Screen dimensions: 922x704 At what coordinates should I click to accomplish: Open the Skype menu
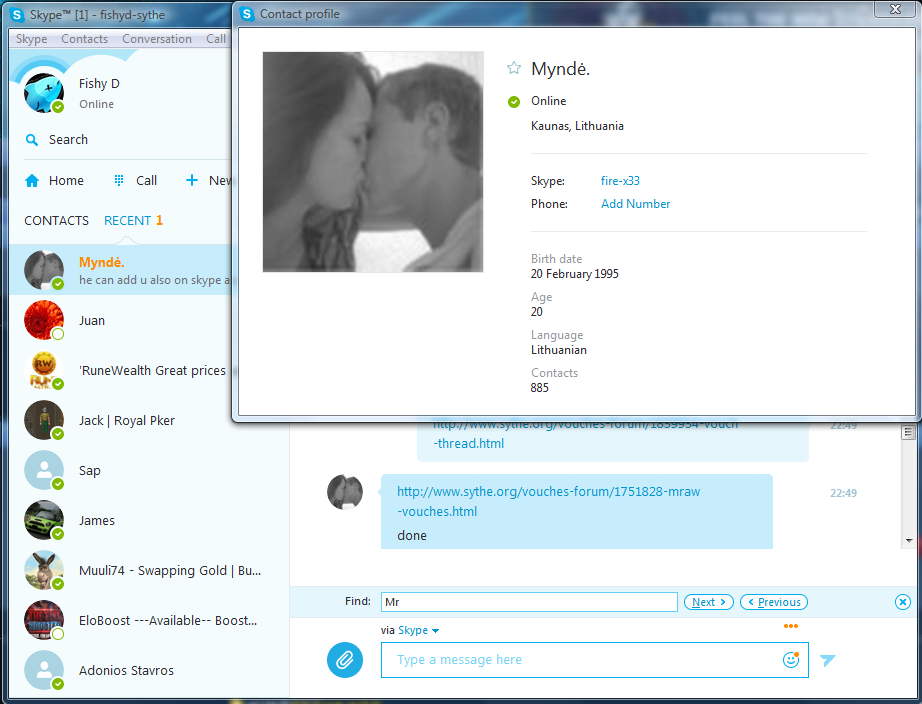32,39
